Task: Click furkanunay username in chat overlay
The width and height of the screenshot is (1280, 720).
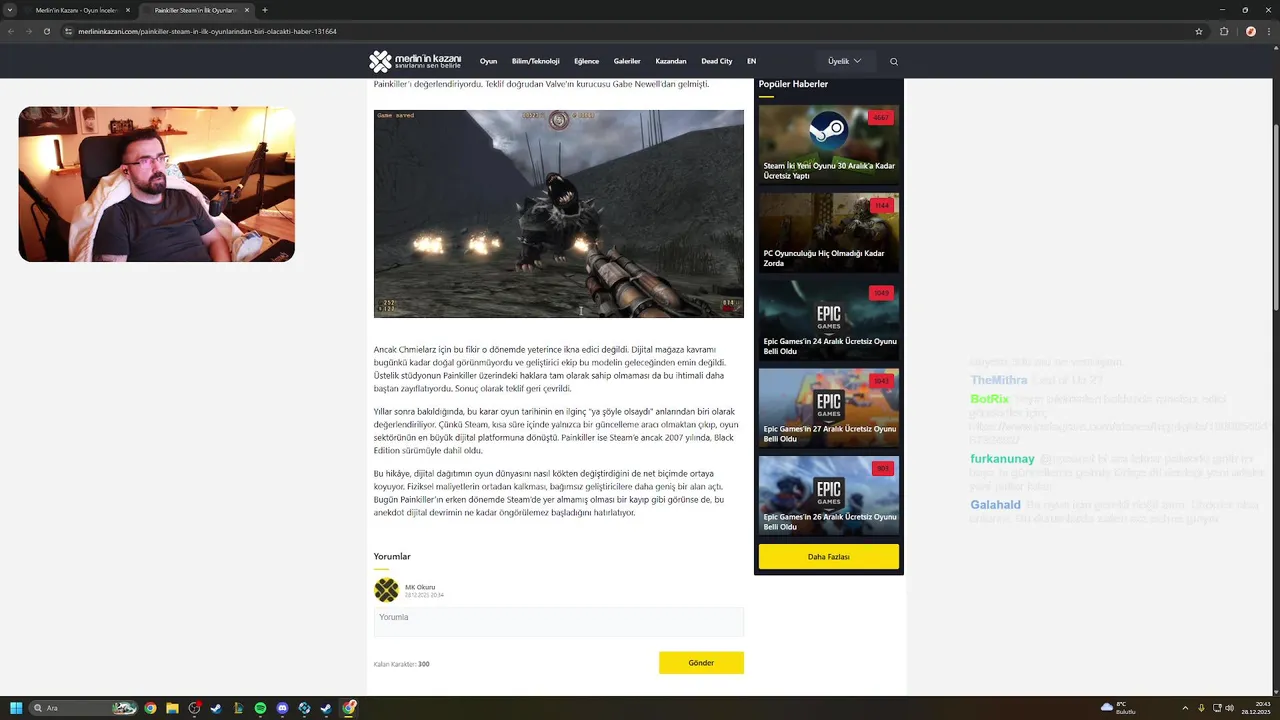Action: pos(1002,459)
